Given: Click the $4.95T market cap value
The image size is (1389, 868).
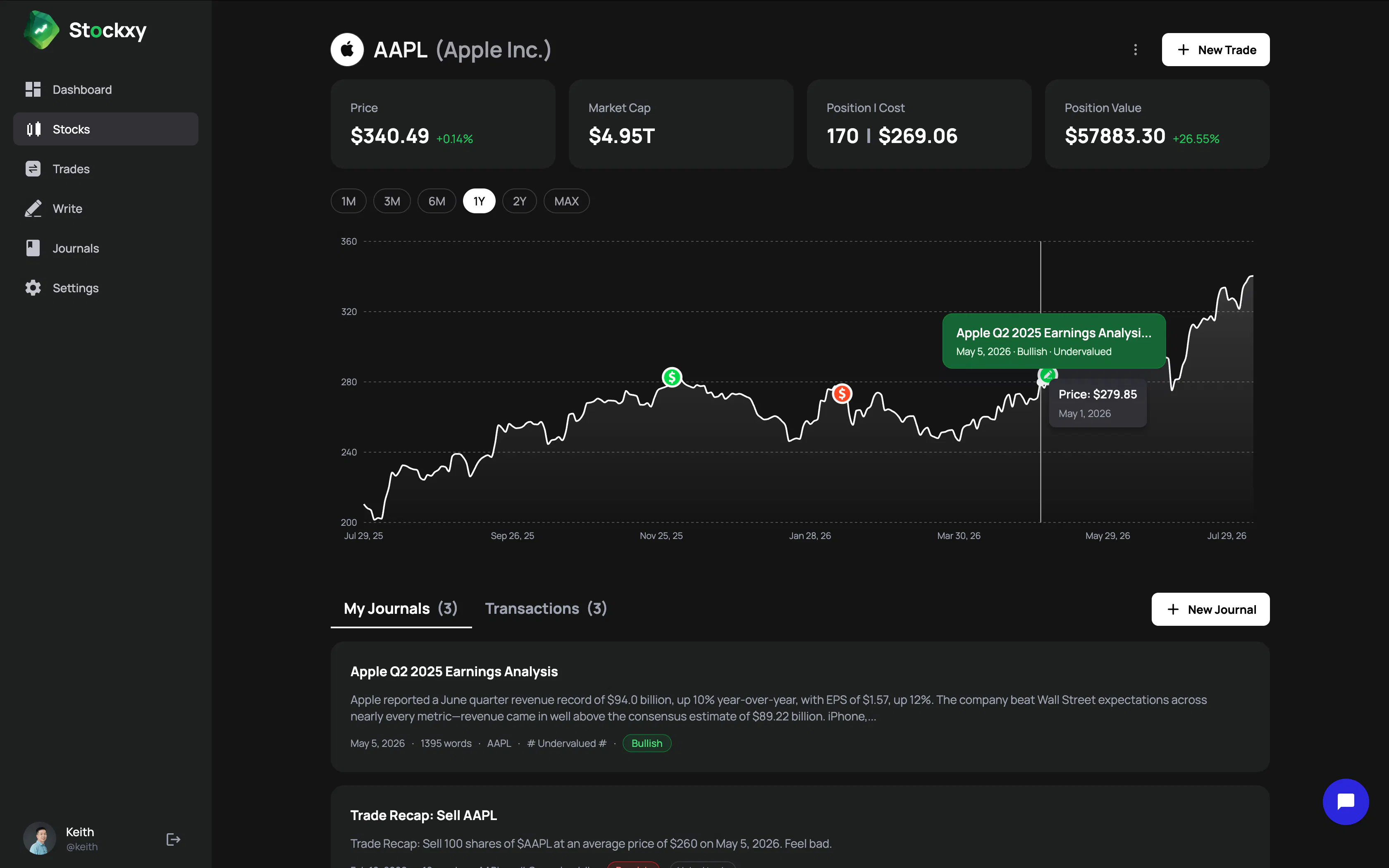Looking at the screenshot, I should coord(622,136).
